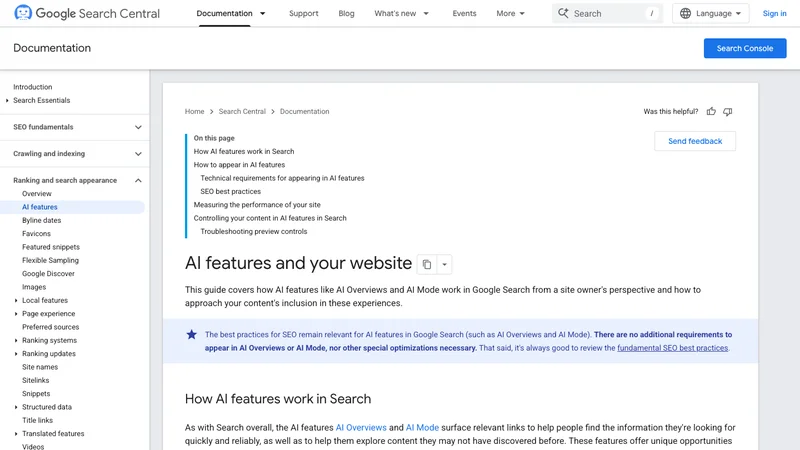800x450 pixels.
Task: Expand the Search Essentials tree item
Action: pyautogui.click(x=7, y=101)
